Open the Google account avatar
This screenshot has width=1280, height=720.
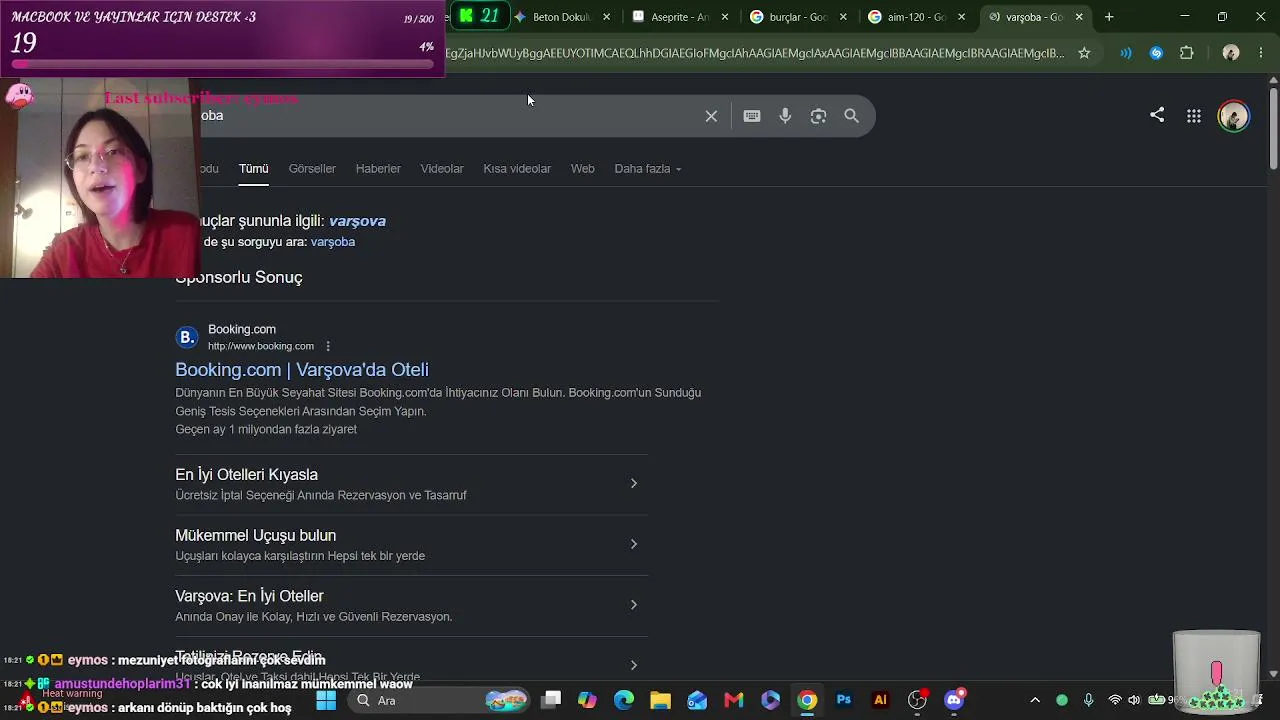click(x=1233, y=116)
